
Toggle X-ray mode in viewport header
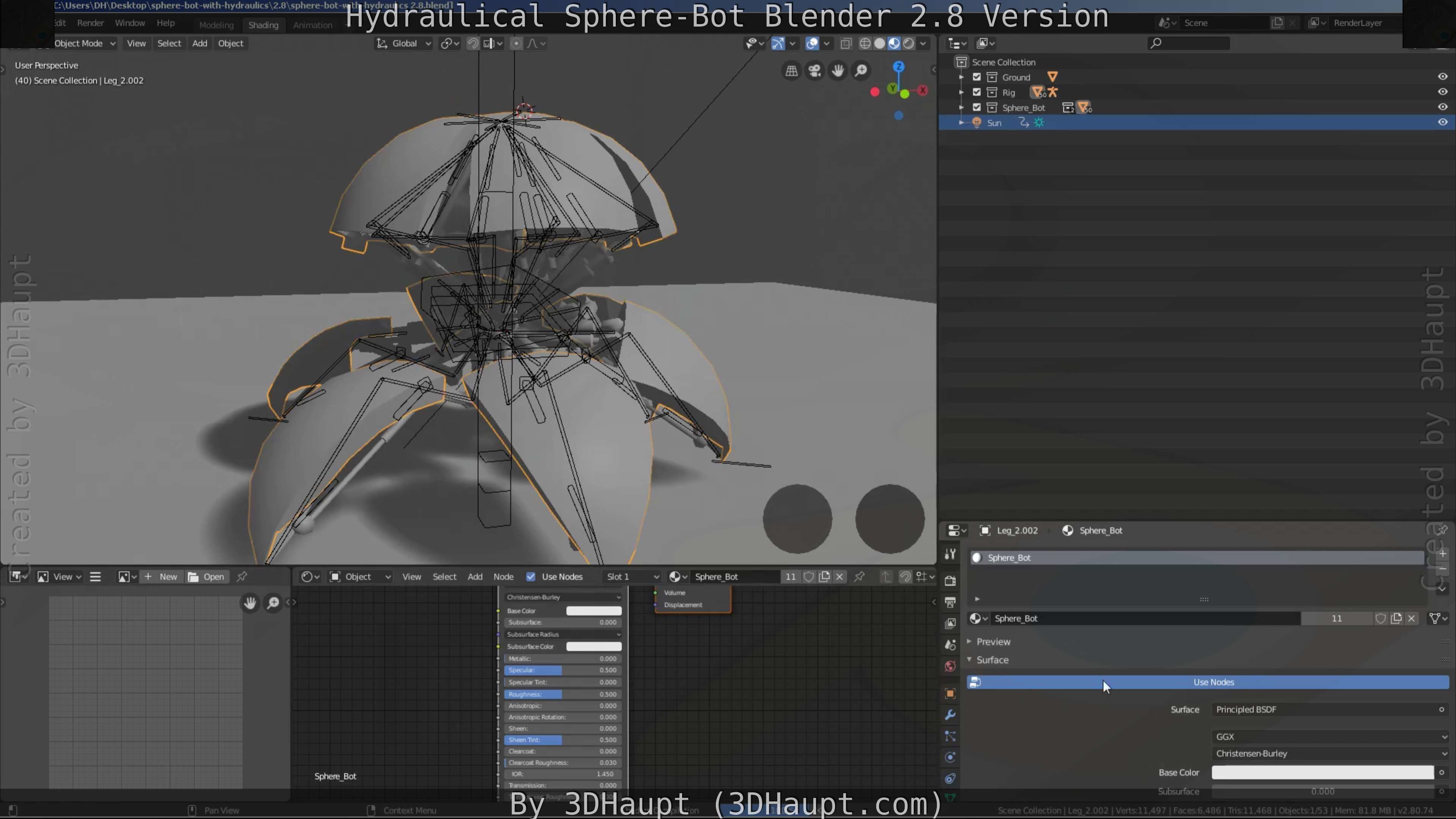coord(846,44)
